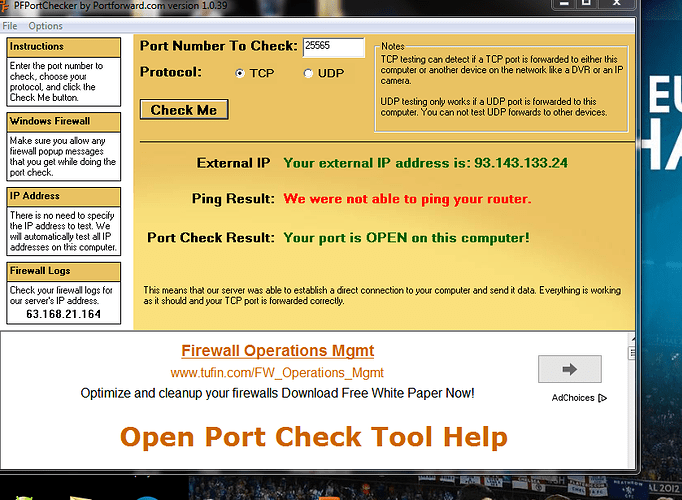Click the Instructions panel header
This screenshot has height=500, width=682.
[64, 47]
